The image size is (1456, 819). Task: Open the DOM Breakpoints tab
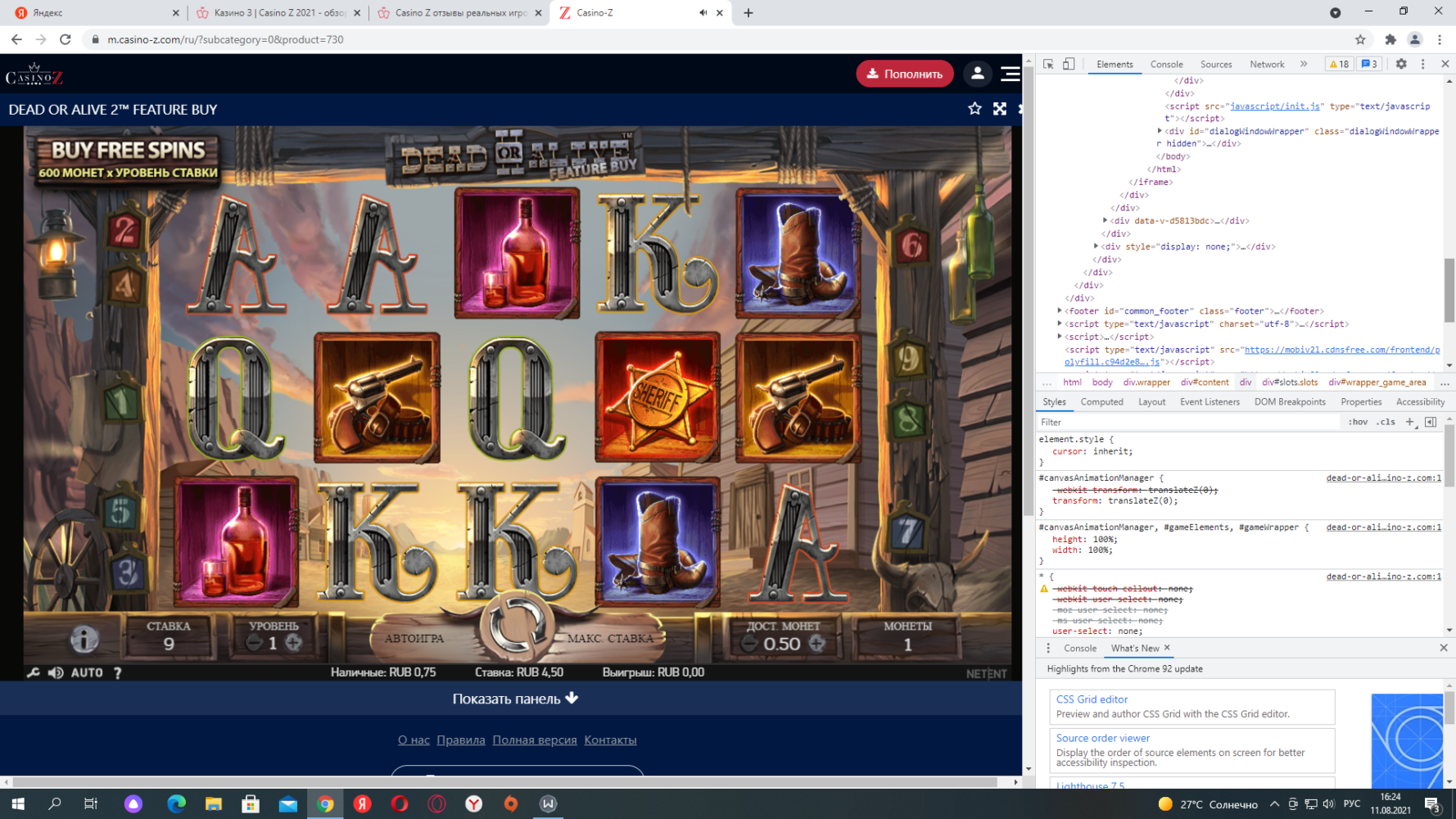click(x=1290, y=402)
